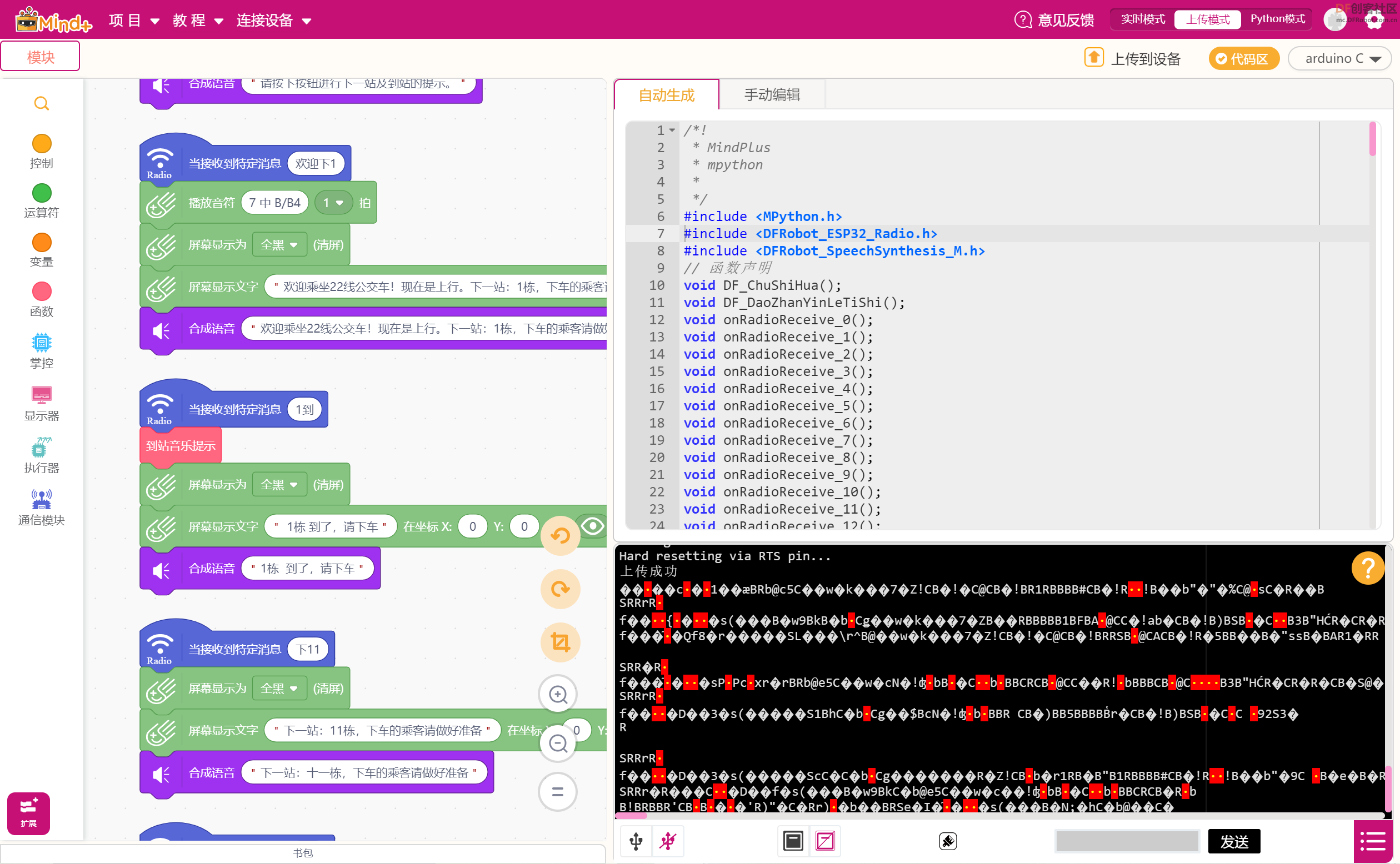Image resolution: width=1400 pixels, height=864 pixels.
Task: Click the serial disconnect USB icon
Action: click(x=668, y=841)
